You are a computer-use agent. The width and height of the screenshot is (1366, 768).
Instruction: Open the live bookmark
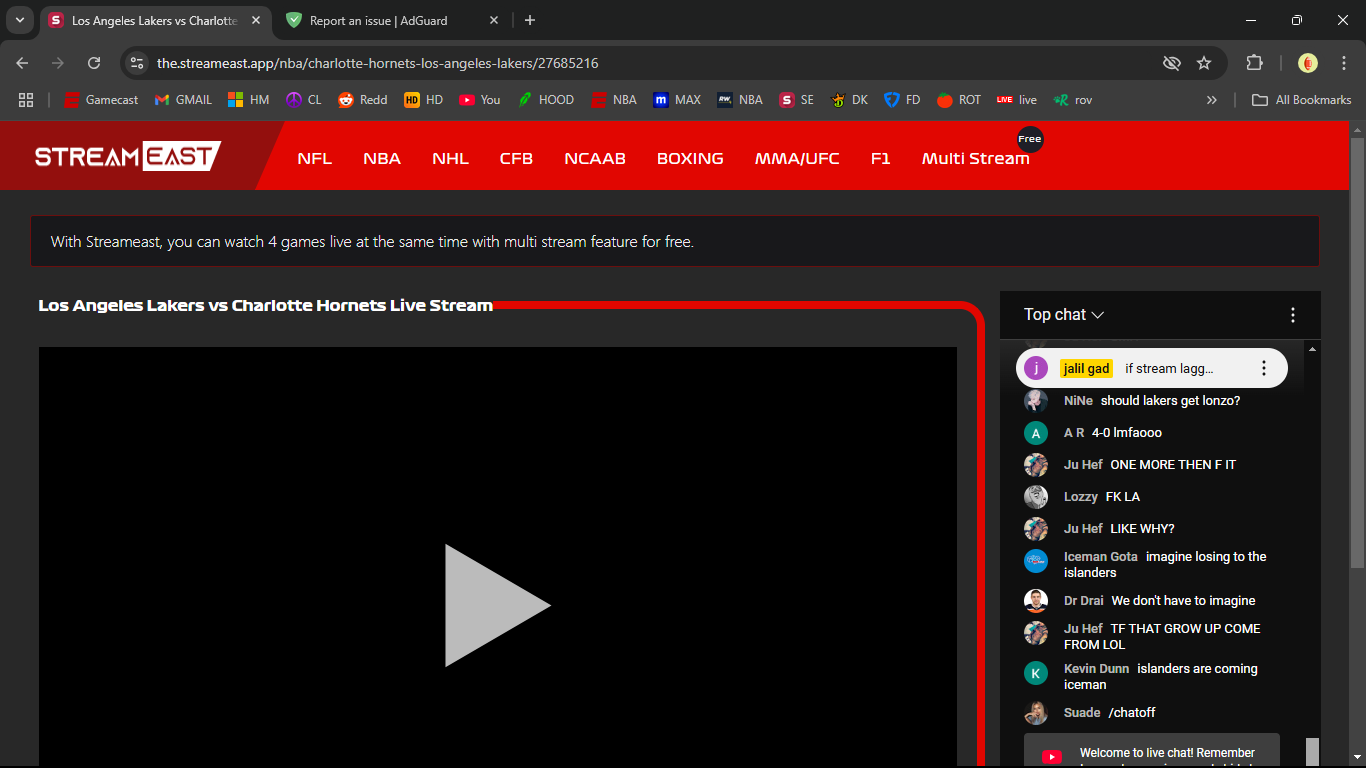pyautogui.click(x=1016, y=100)
